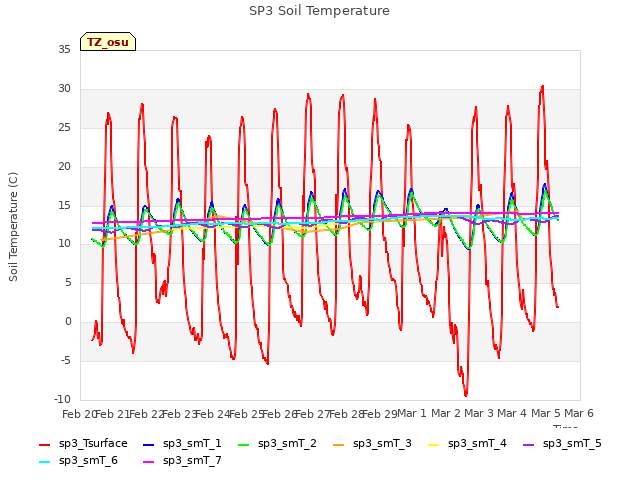Click the lowest red trough near Mar 2
Viewport: 640px width, 480px height.
(466, 395)
